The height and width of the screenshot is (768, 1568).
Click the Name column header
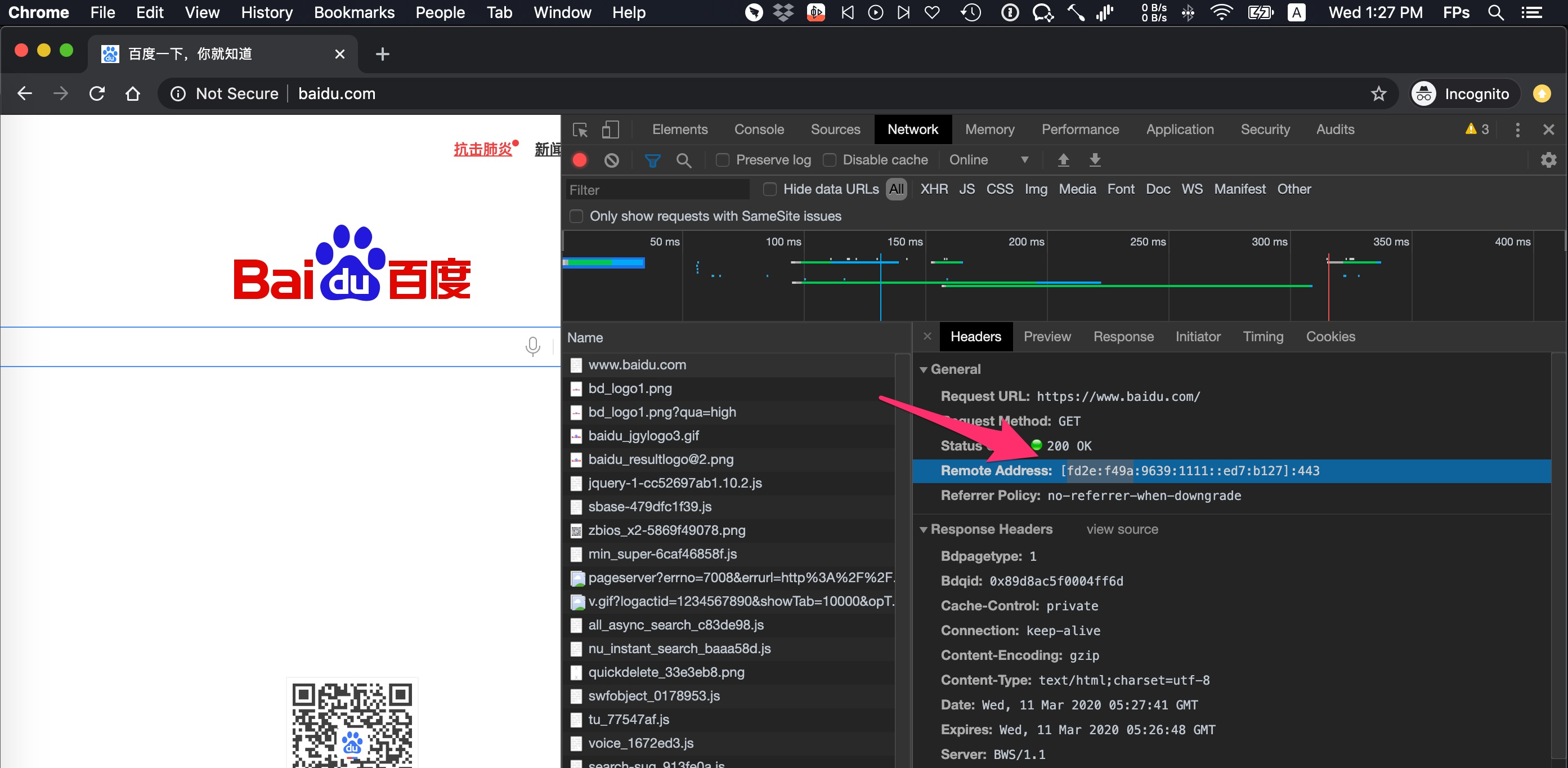[737, 337]
